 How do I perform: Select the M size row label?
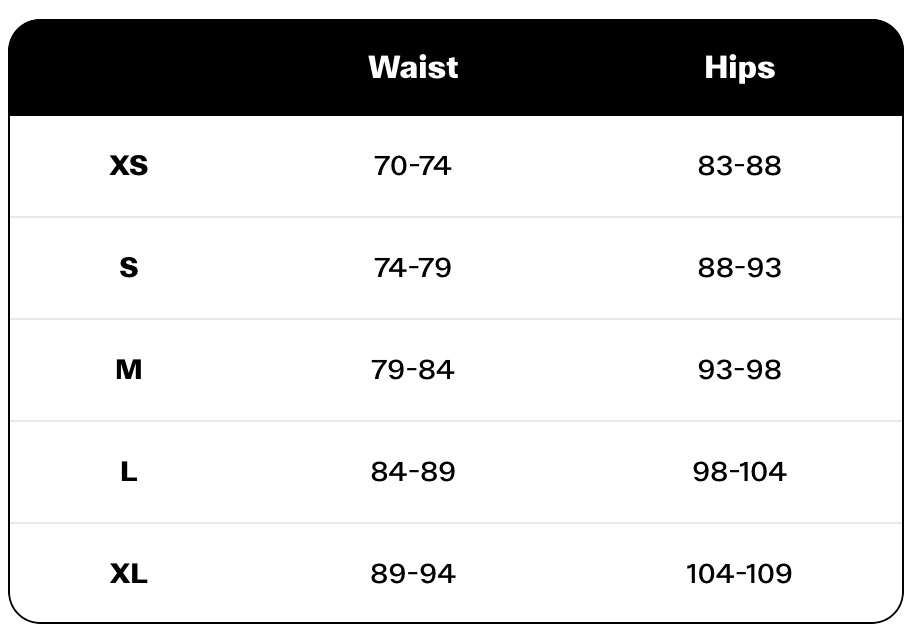pyautogui.click(x=129, y=370)
